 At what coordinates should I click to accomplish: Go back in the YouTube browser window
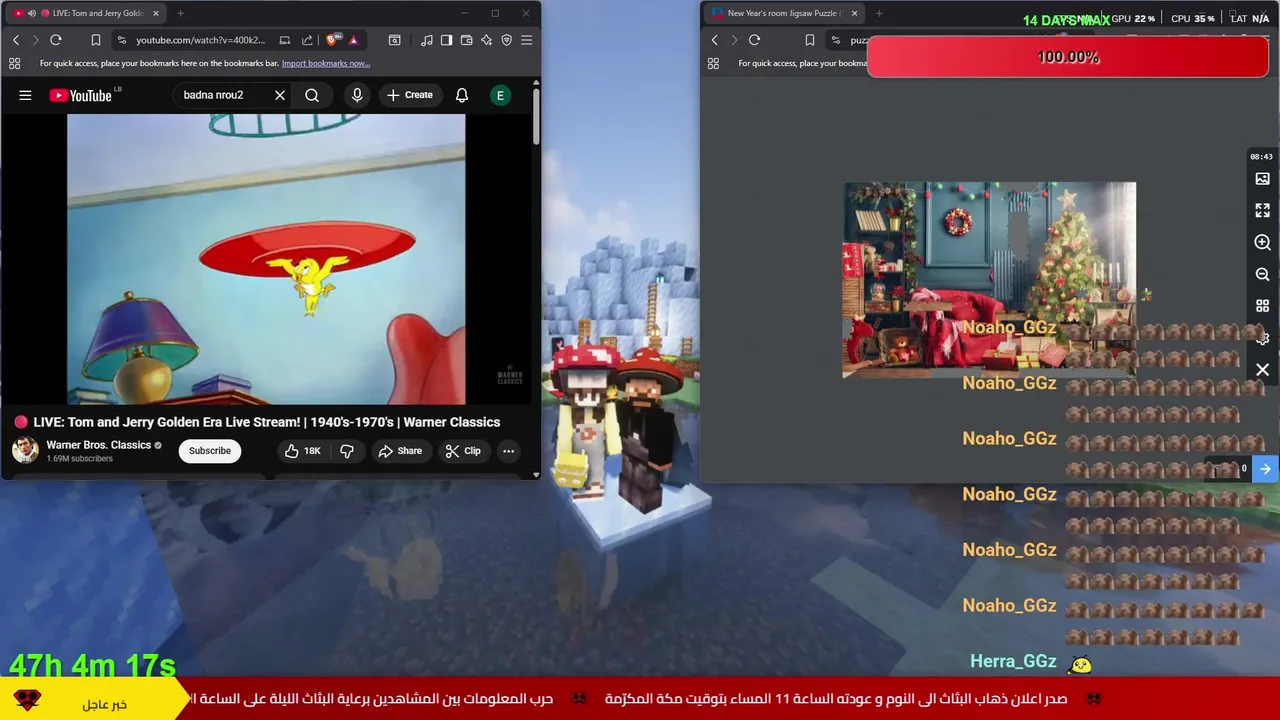pos(16,40)
